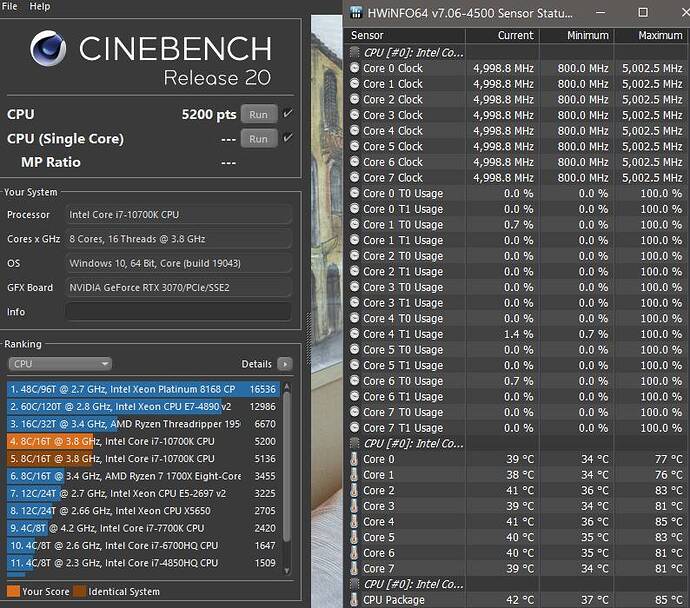
Task: Select the Core 5 T1 Usage row
Action: [x=517, y=365]
